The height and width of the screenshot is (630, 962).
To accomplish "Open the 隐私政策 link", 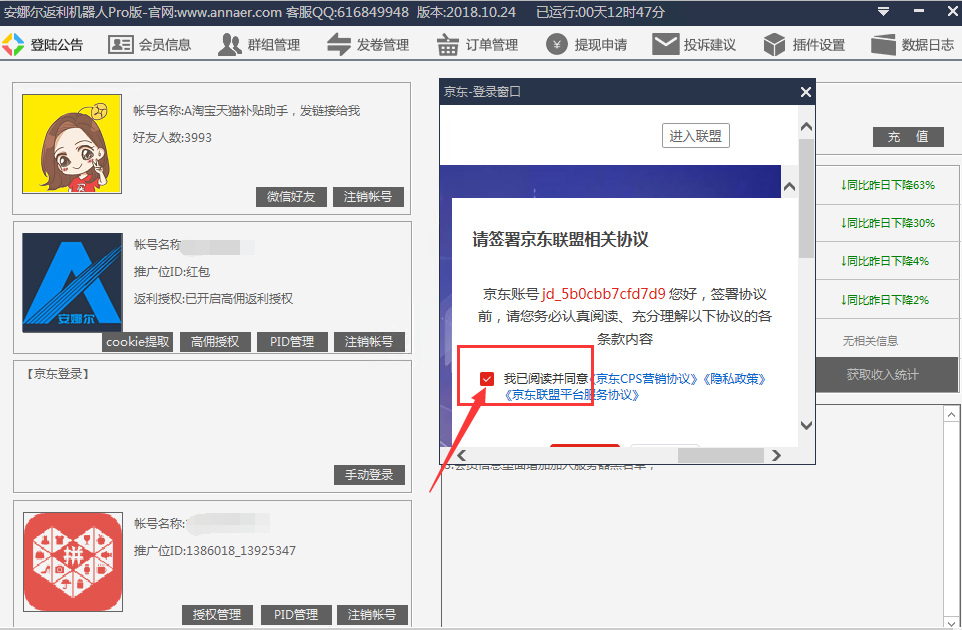I will (734, 379).
